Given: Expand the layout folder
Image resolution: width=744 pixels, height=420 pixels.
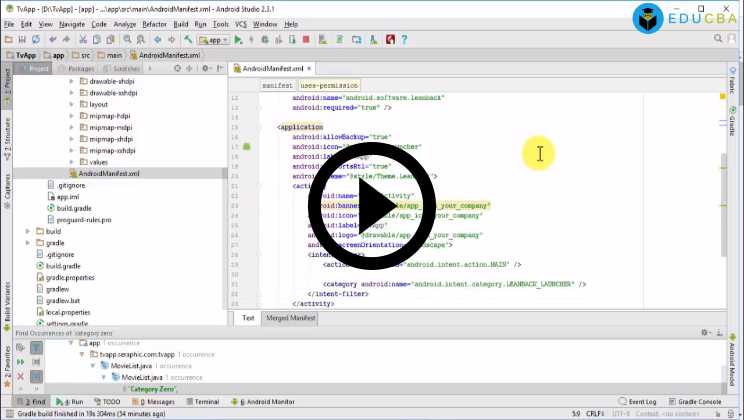Looking at the screenshot, I should [x=72, y=104].
